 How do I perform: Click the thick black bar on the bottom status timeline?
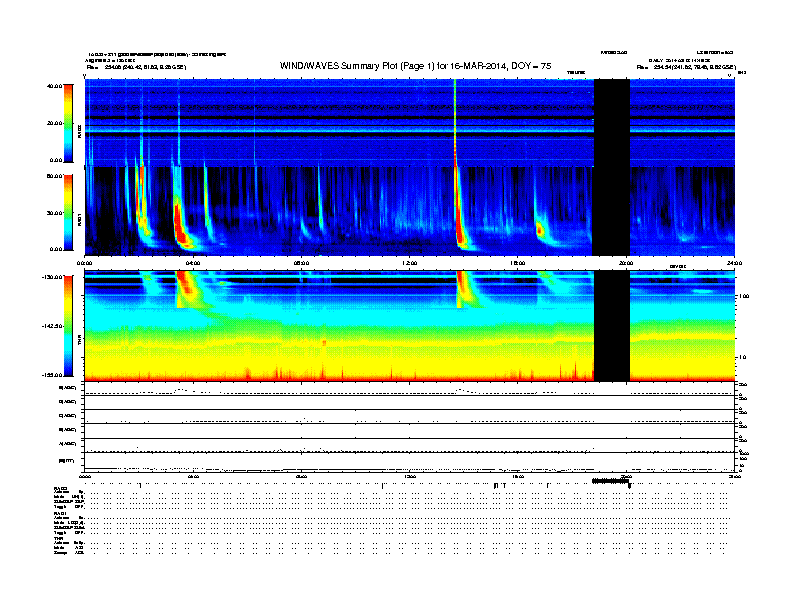click(611, 481)
